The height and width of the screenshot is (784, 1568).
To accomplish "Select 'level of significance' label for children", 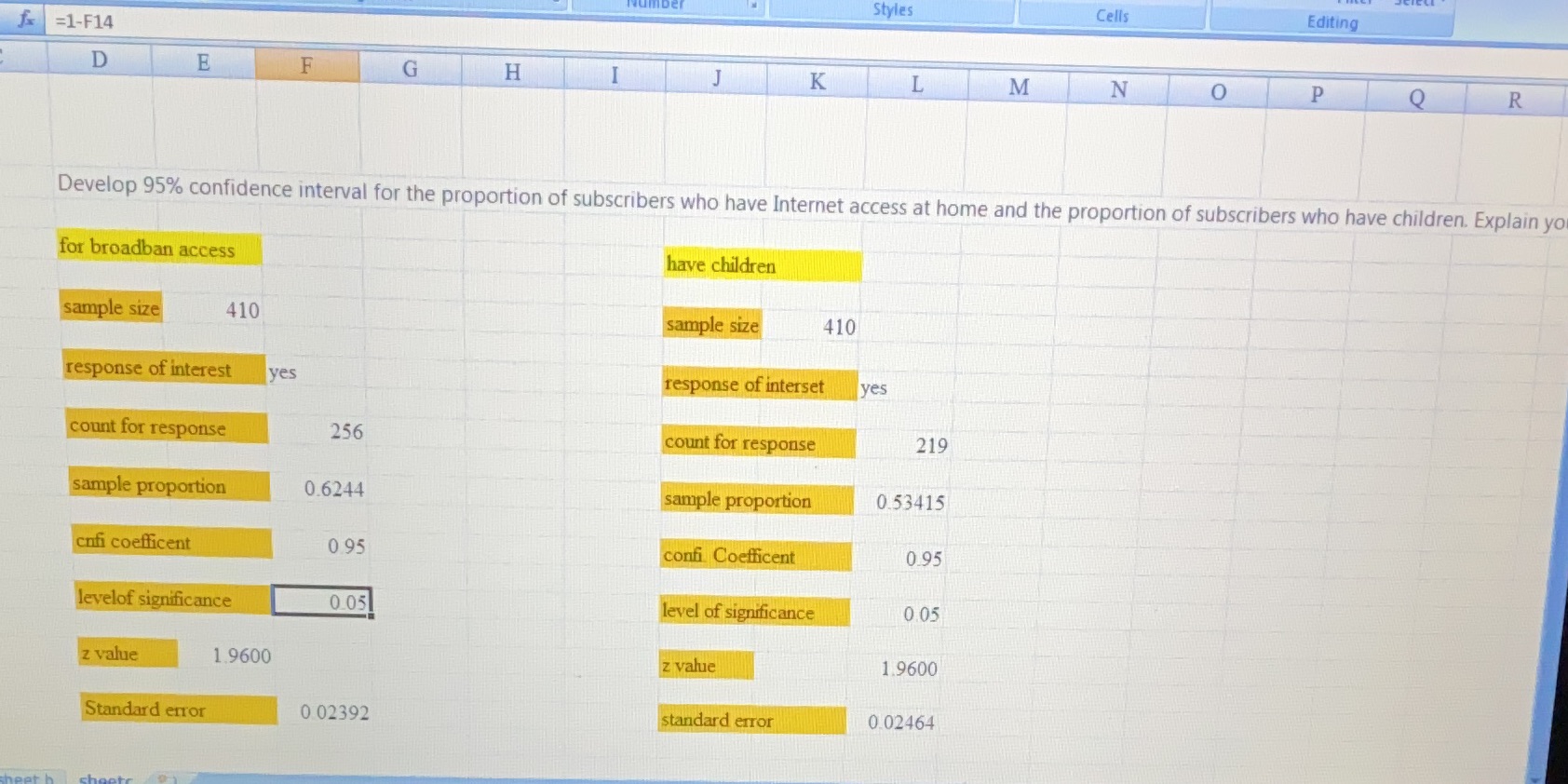I will point(754,611).
